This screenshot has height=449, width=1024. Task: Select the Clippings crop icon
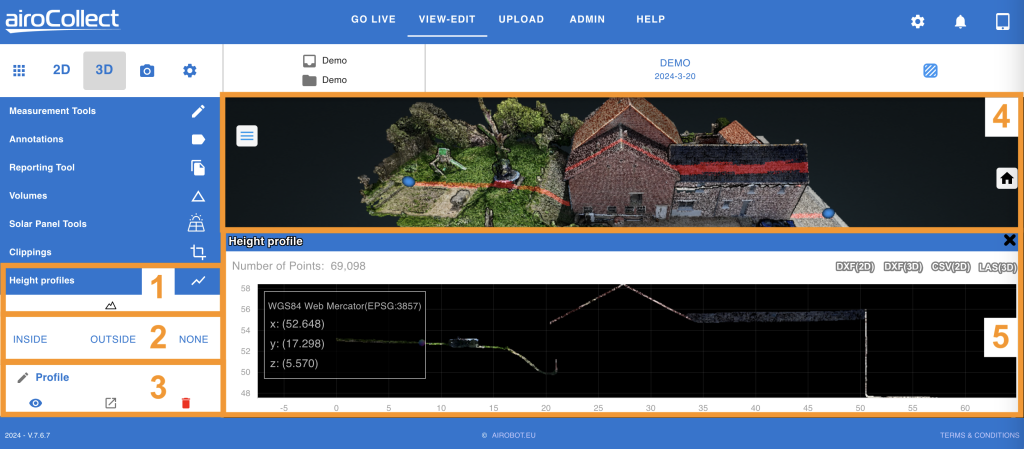click(x=198, y=252)
